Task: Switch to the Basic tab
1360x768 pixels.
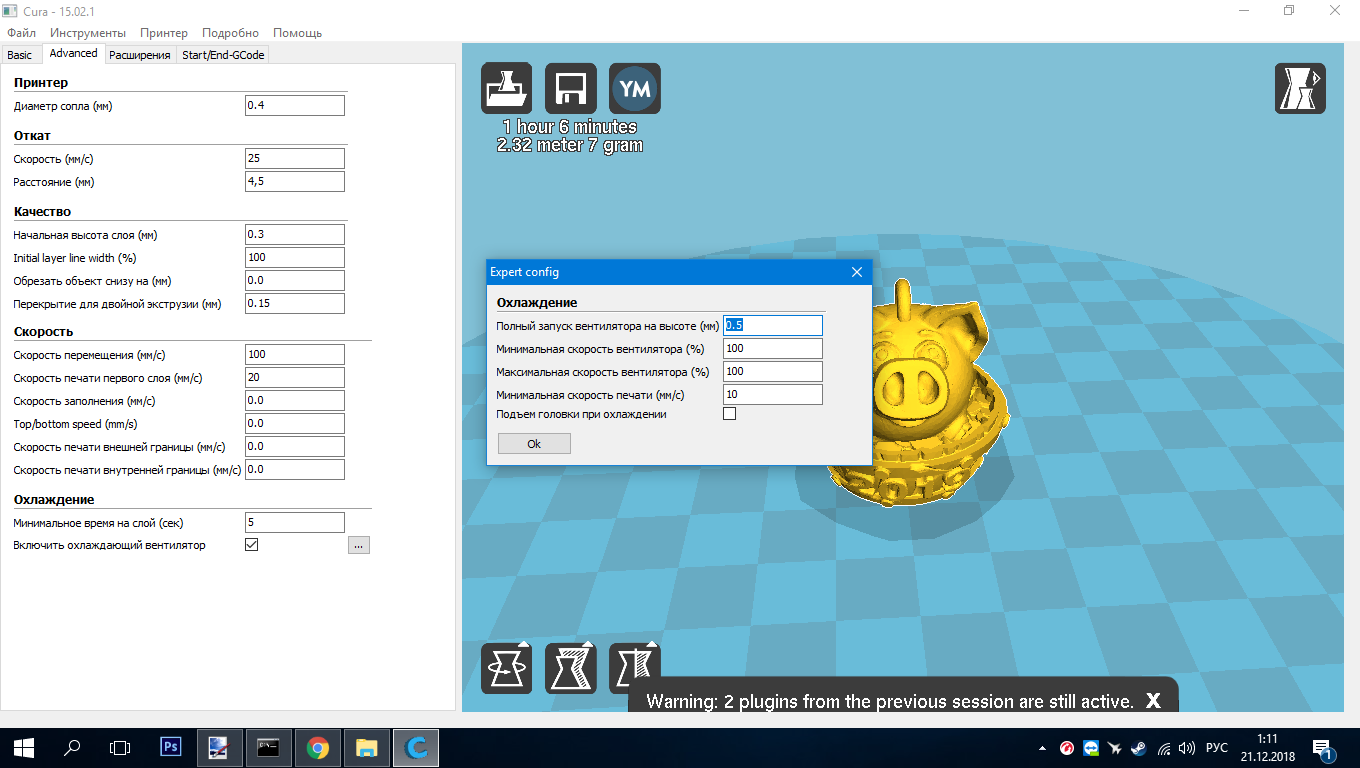Action: point(20,55)
